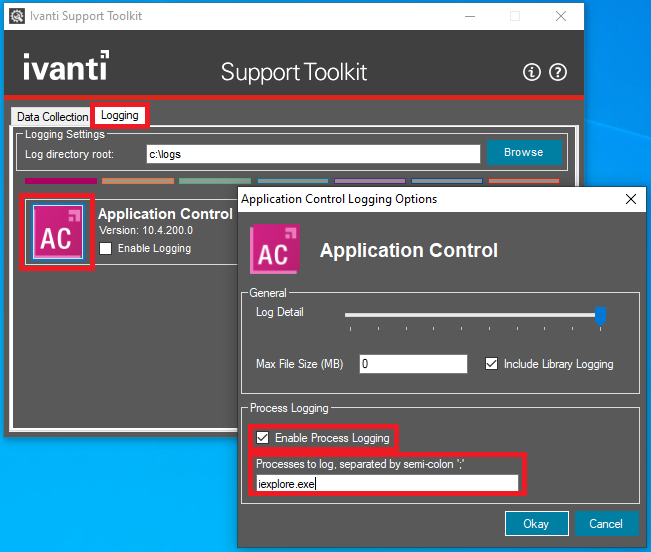Screen dimensions: 651x552
Task: Click the Ivanti Support Toolkit title bar icon
Action: click(17, 16)
